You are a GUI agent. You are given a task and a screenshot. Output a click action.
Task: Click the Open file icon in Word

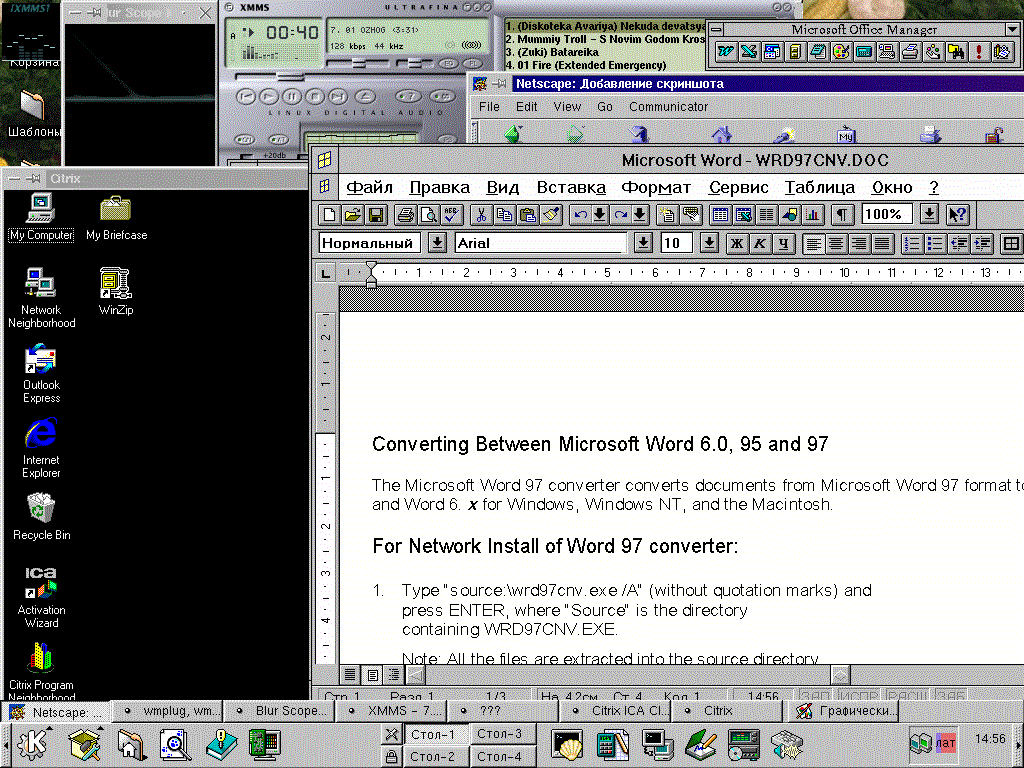353,214
